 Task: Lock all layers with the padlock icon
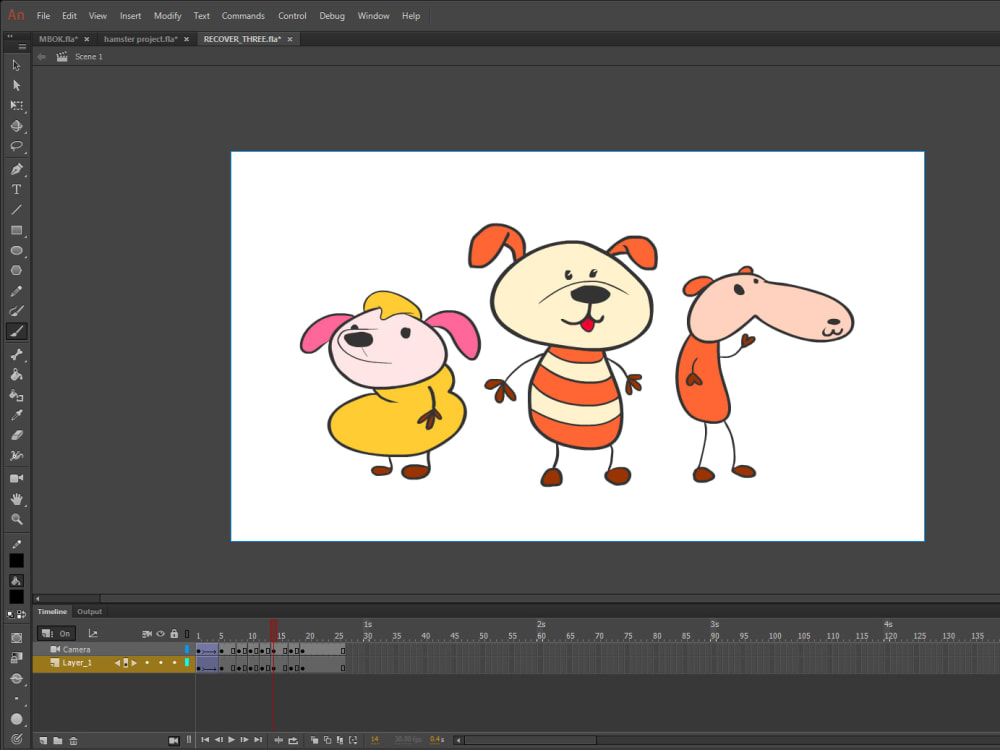point(175,634)
